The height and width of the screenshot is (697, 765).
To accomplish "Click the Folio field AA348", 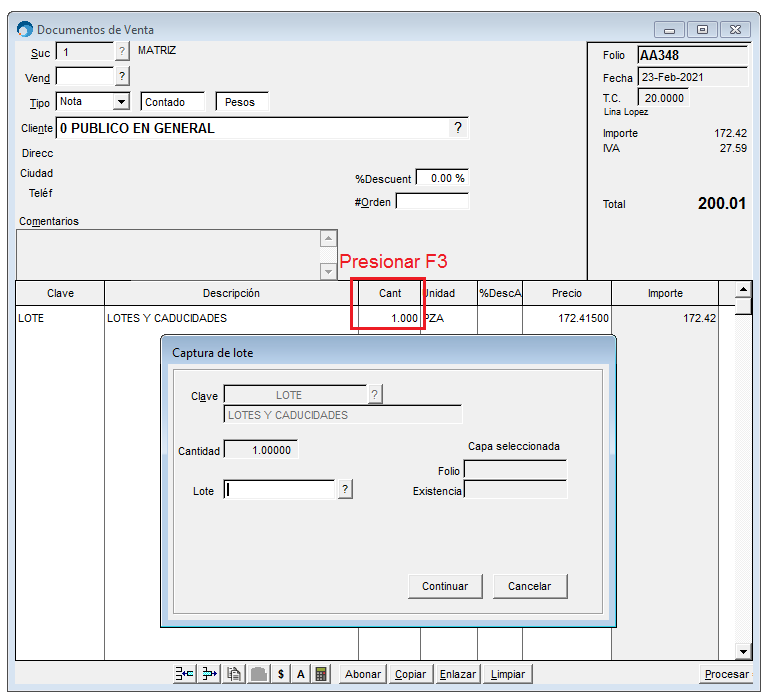I will click(x=693, y=55).
